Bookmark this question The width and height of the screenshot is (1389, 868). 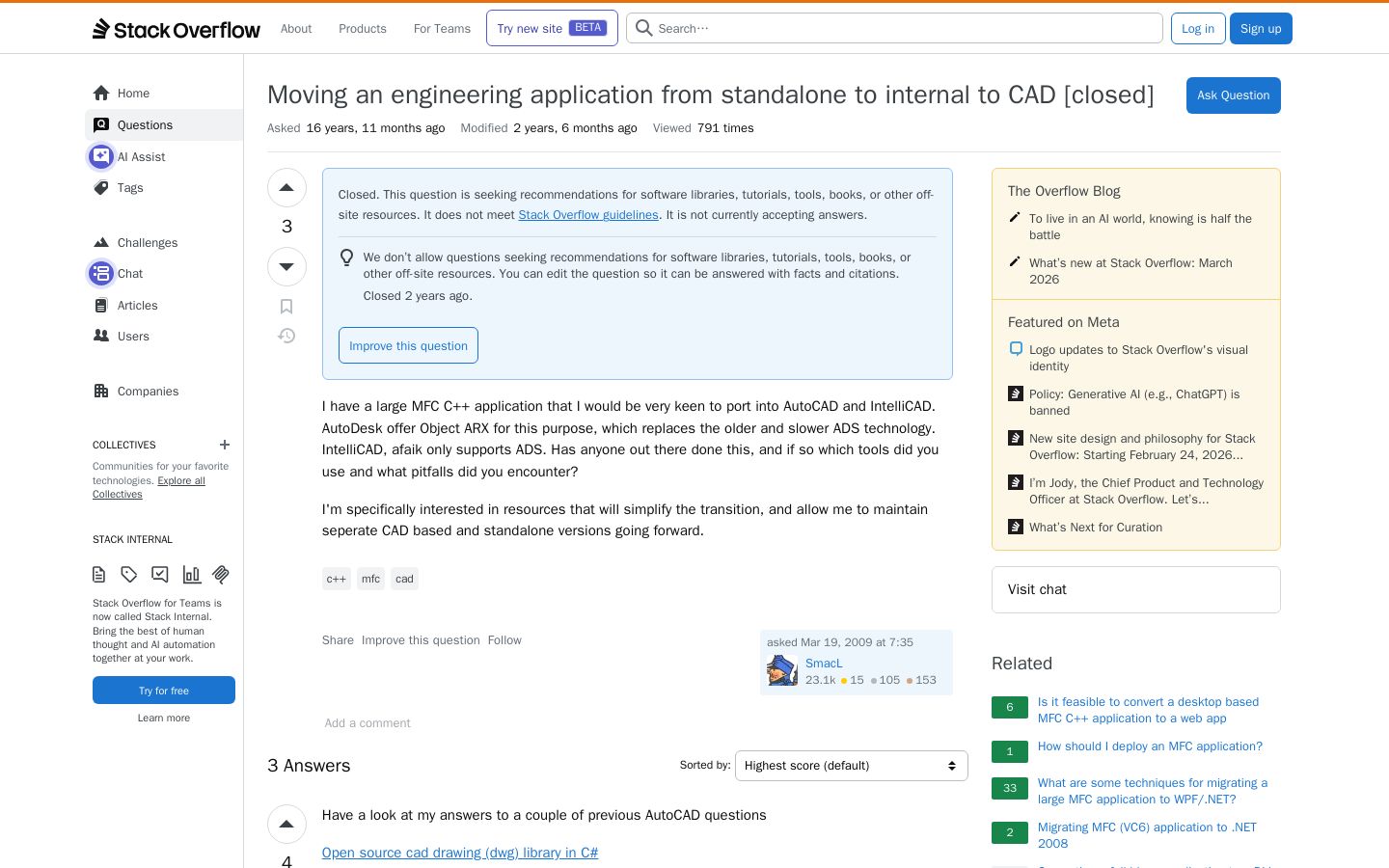coord(286,307)
